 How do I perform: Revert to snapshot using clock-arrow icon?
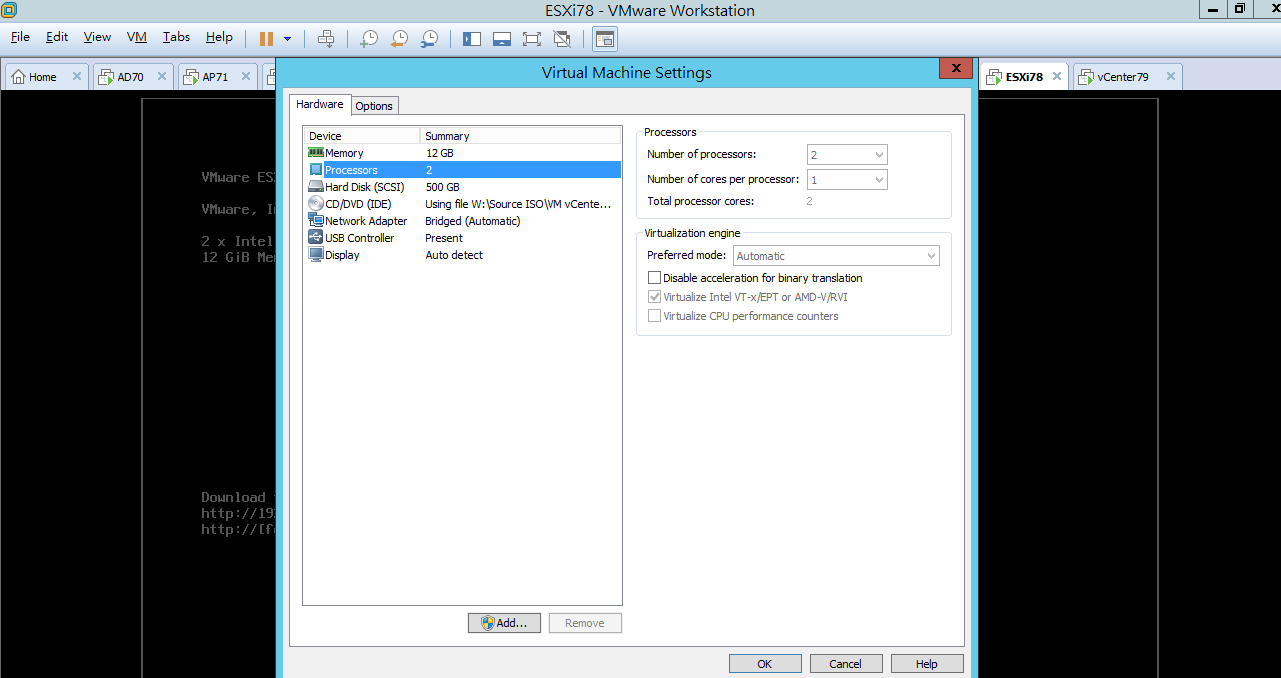click(x=399, y=38)
